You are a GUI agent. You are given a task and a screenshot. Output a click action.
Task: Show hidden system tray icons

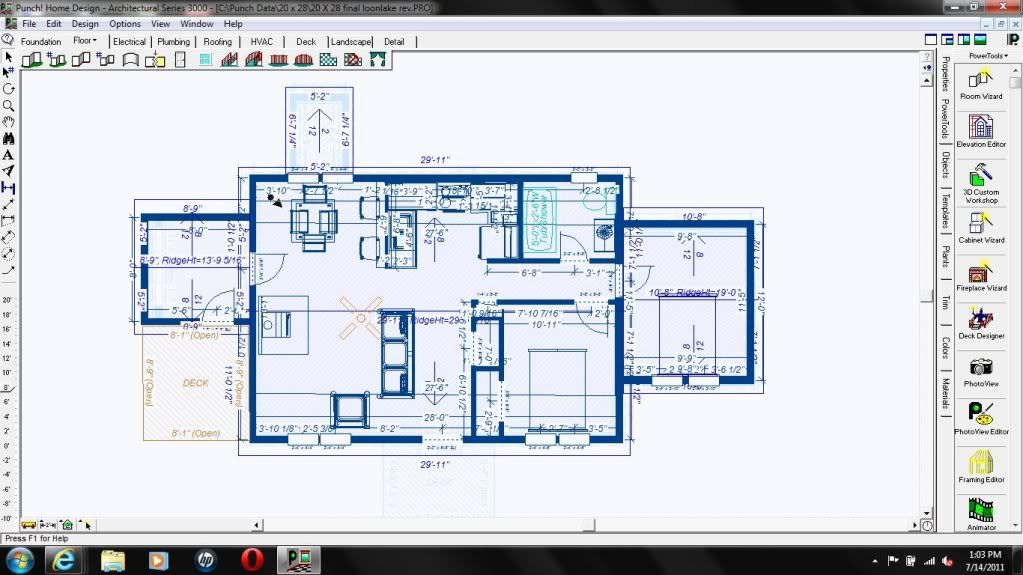click(x=875, y=561)
